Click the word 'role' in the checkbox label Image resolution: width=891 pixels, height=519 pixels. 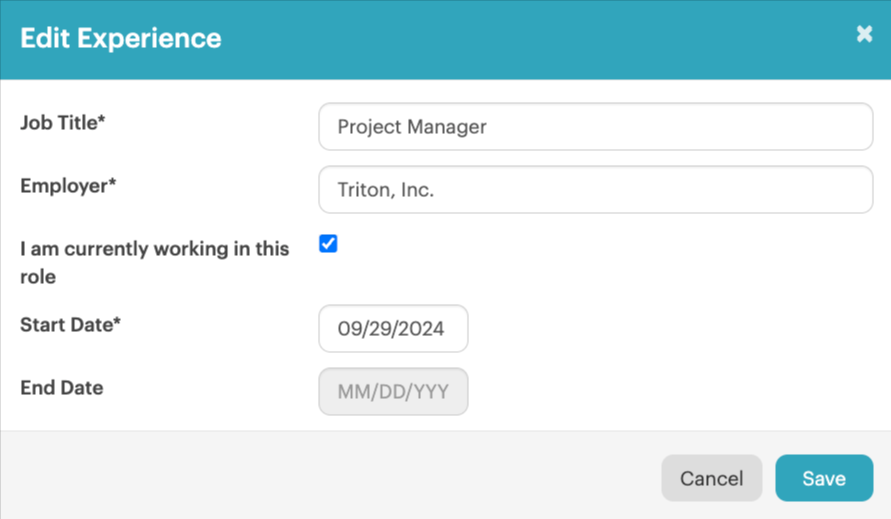[38, 277]
